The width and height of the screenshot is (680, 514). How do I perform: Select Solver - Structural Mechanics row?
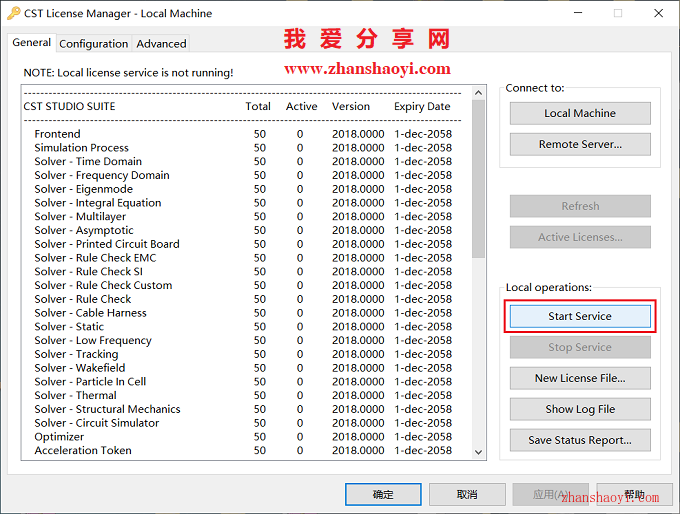pos(243,409)
